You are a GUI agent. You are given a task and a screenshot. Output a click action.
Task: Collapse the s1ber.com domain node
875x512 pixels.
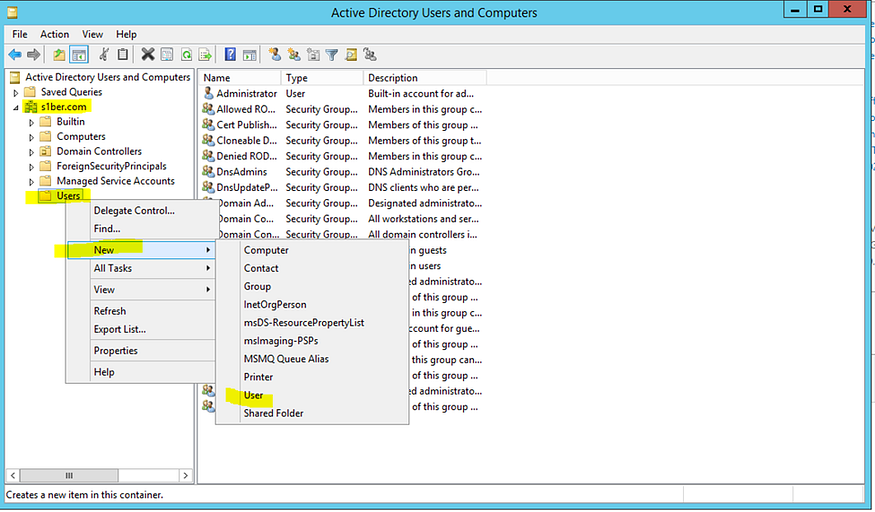pyautogui.click(x=16, y=107)
